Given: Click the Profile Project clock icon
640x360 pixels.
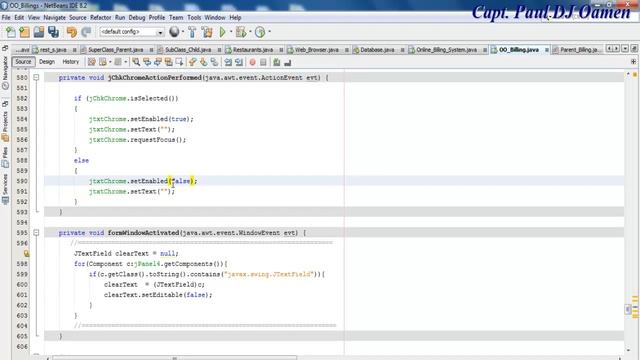Looking at the screenshot, I should 260,32.
